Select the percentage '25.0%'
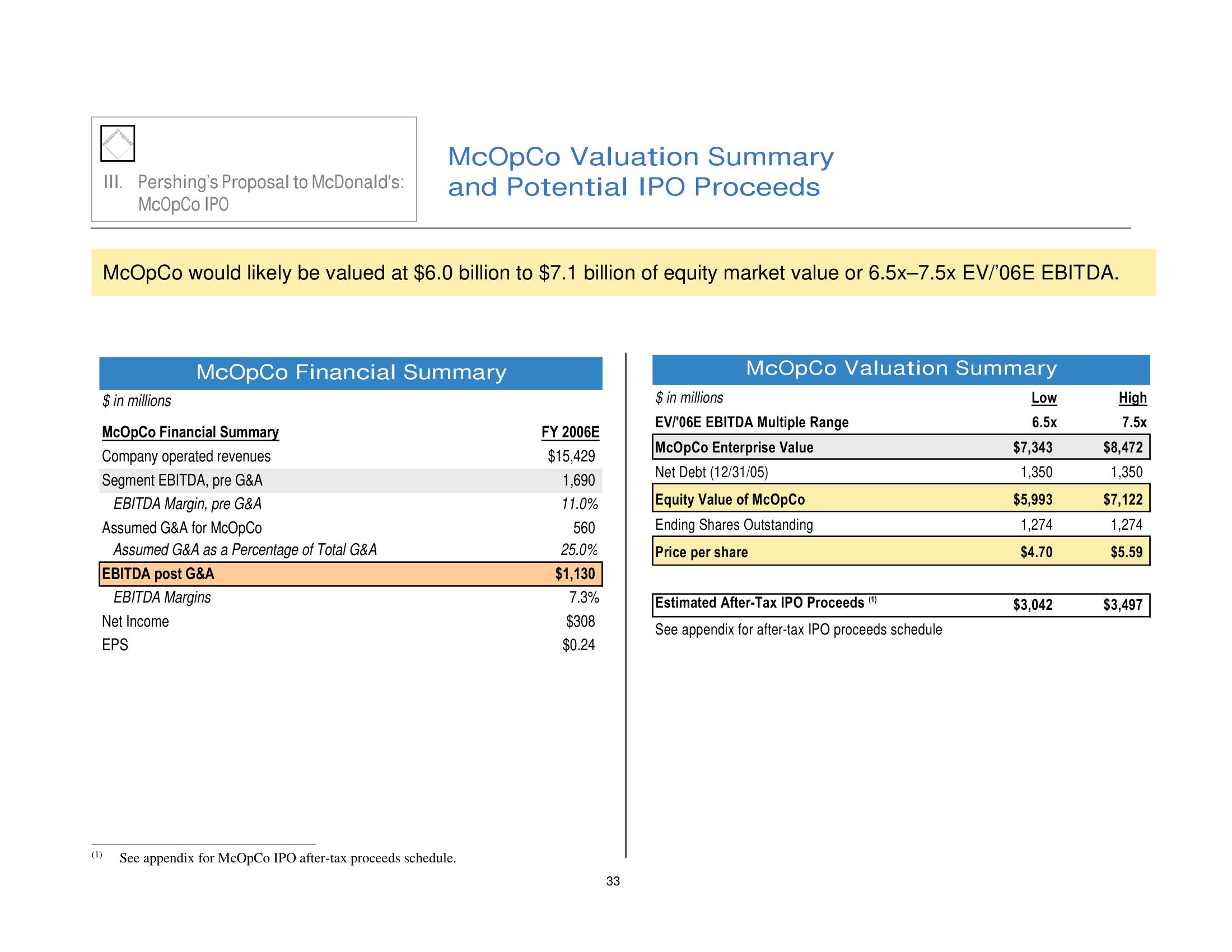Viewport: 1232px width, 952px height. tap(580, 550)
